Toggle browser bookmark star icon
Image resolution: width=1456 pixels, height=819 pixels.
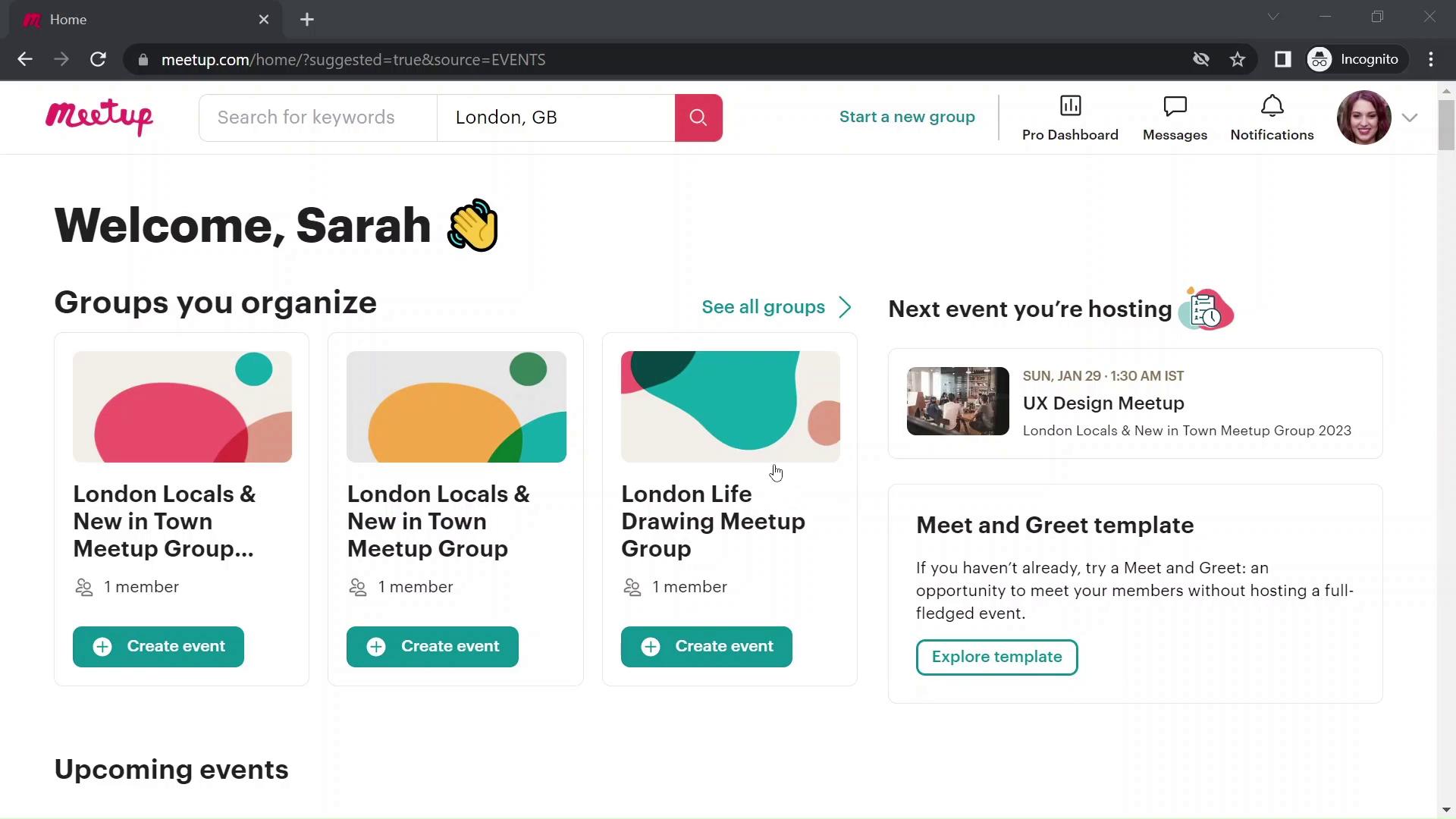tap(1239, 59)
